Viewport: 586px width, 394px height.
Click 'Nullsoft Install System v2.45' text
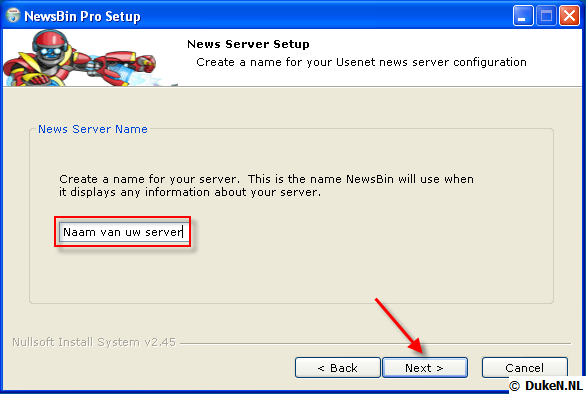coord(94,342)
